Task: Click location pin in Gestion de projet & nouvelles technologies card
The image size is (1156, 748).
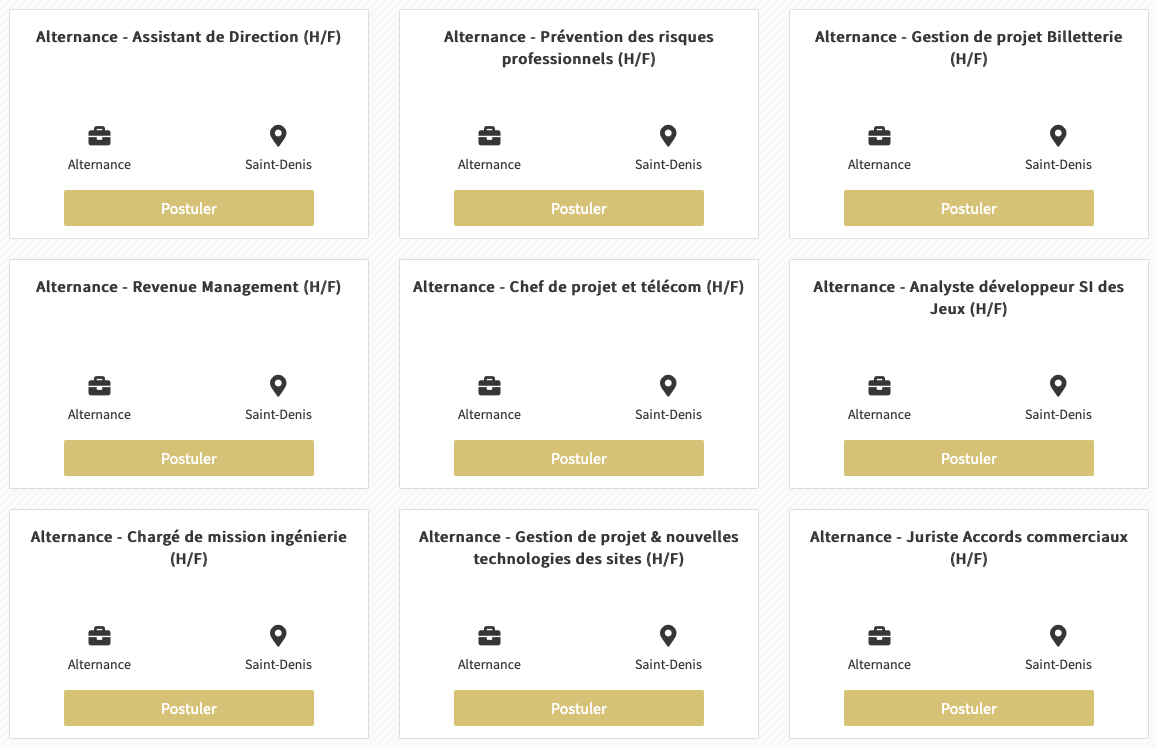Action: click(668, 635)
